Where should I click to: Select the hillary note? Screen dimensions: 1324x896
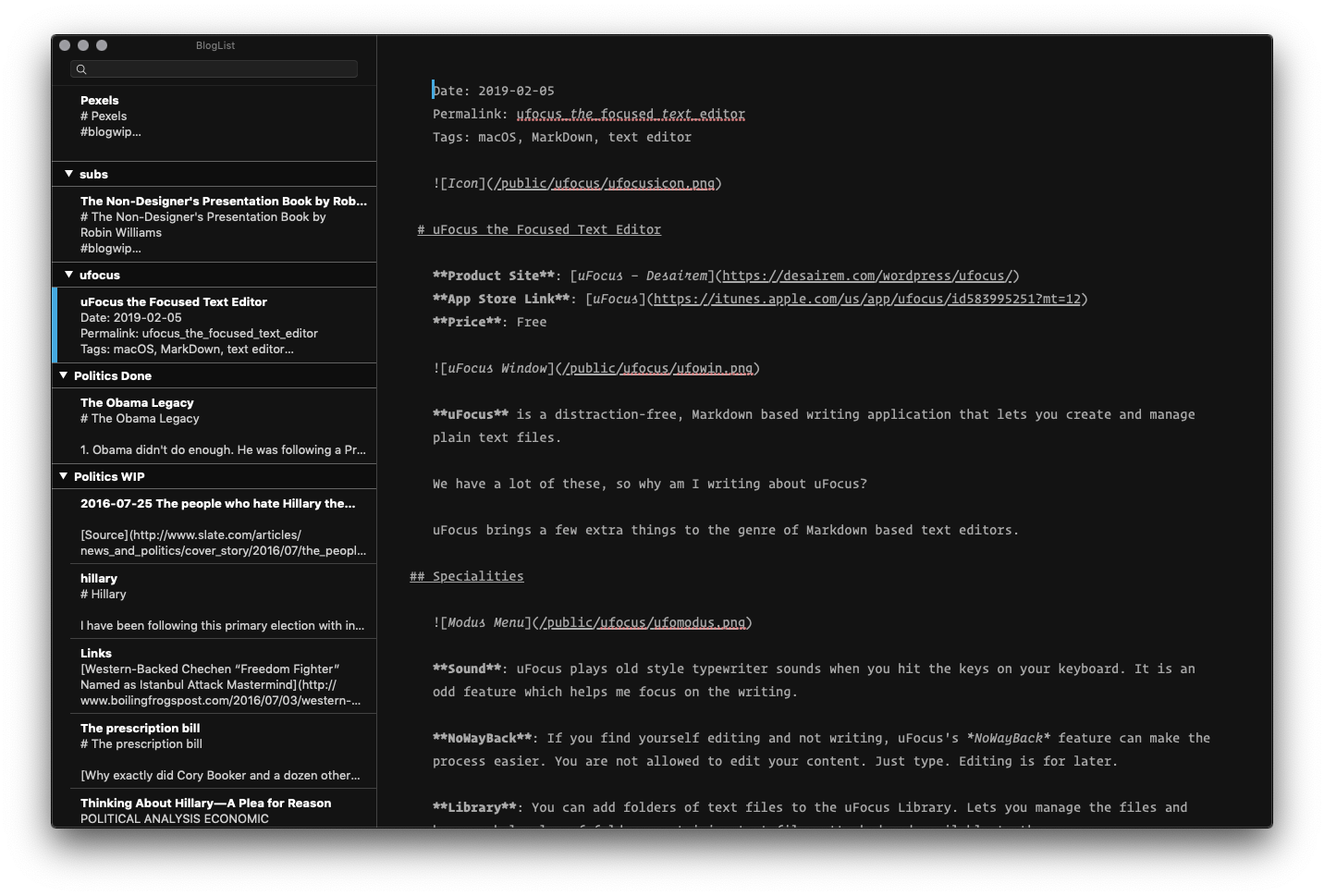click(215, 601)
